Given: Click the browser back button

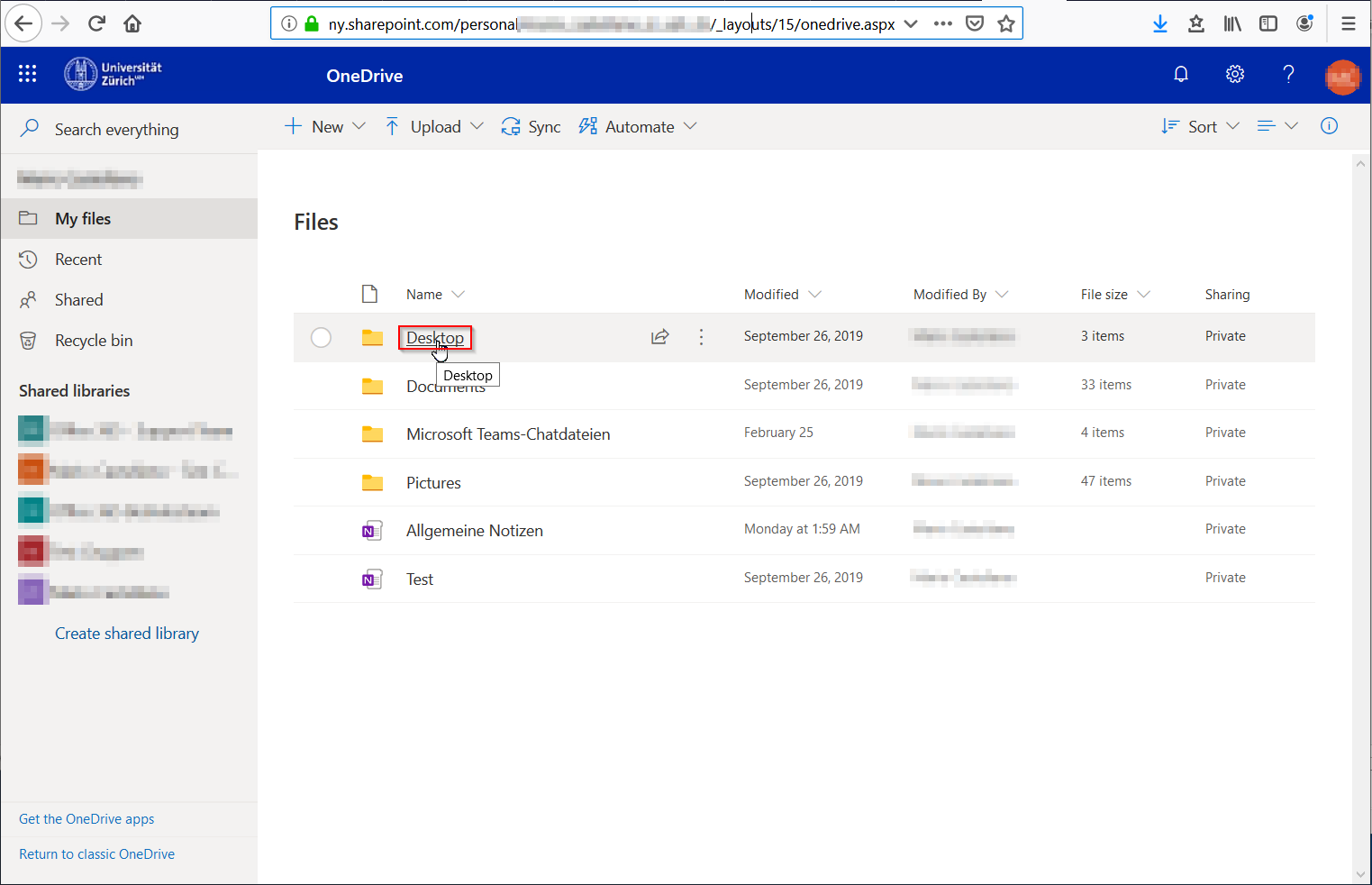Looking at the screenshot, I should tap(23, 23).
